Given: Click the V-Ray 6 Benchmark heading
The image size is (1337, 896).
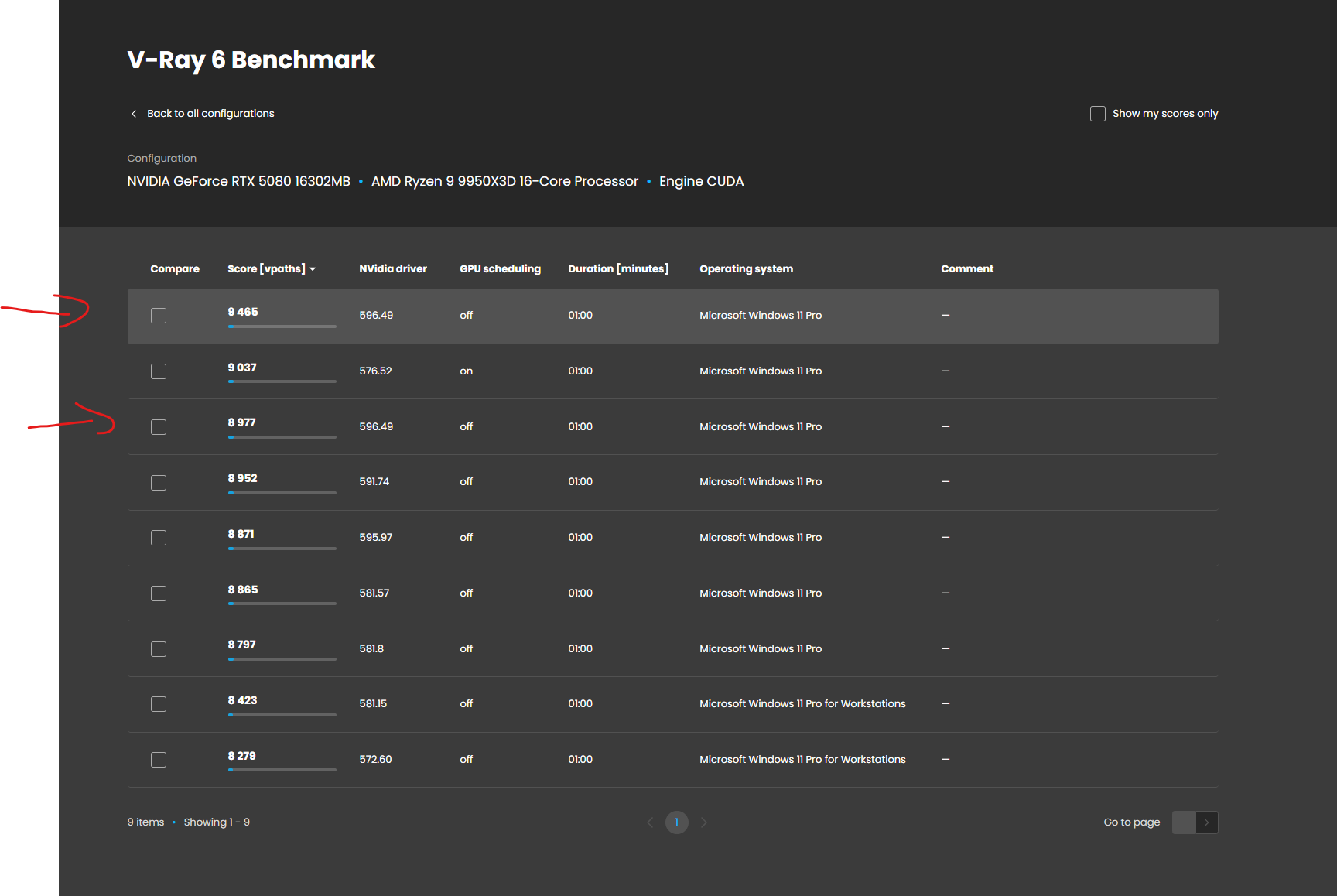Looking at the screenshot, I should point(251,60).
